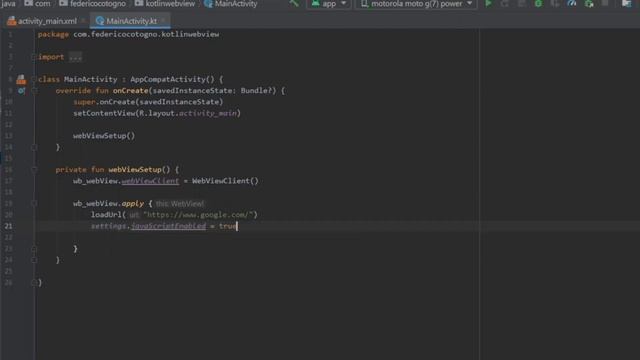Screen dimensions: 640x360
Task: Click the Attach Debugger to Android Process icon
Action: click(x=589, y=4)
